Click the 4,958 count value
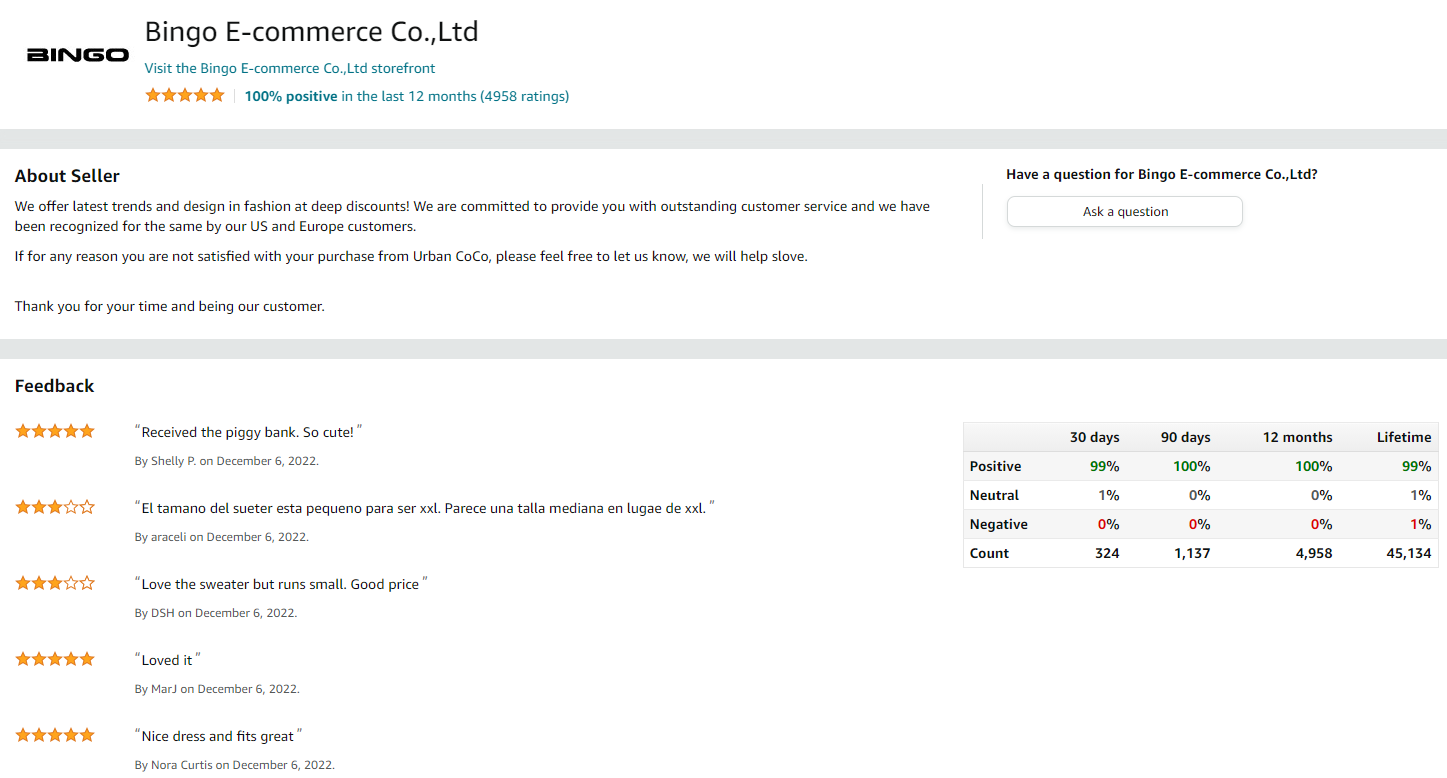Screen dimensions: 1447x778 point(1314,553)
